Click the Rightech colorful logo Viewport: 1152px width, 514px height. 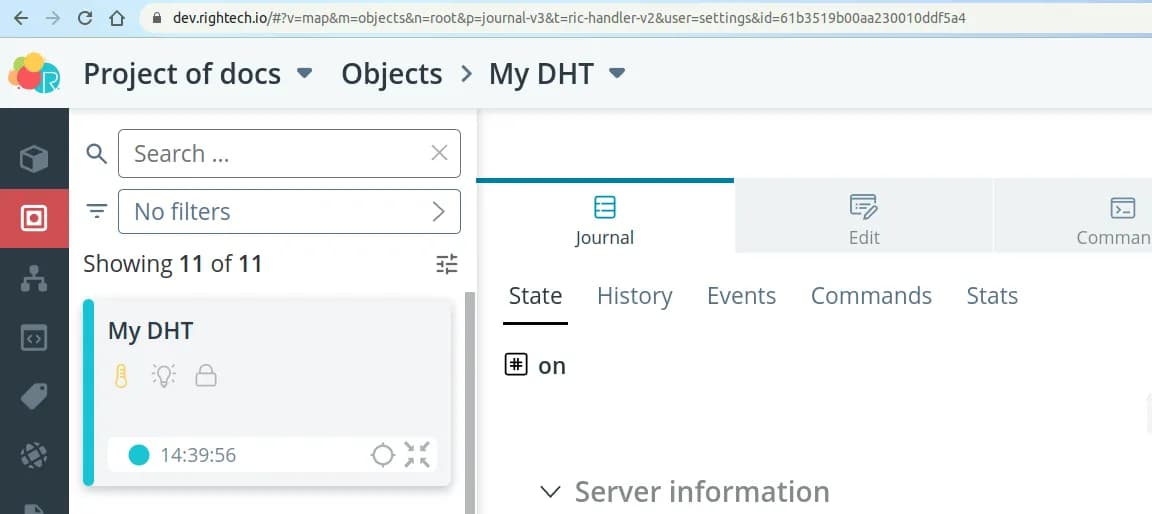pyautogui.click(x=34, y=74)
